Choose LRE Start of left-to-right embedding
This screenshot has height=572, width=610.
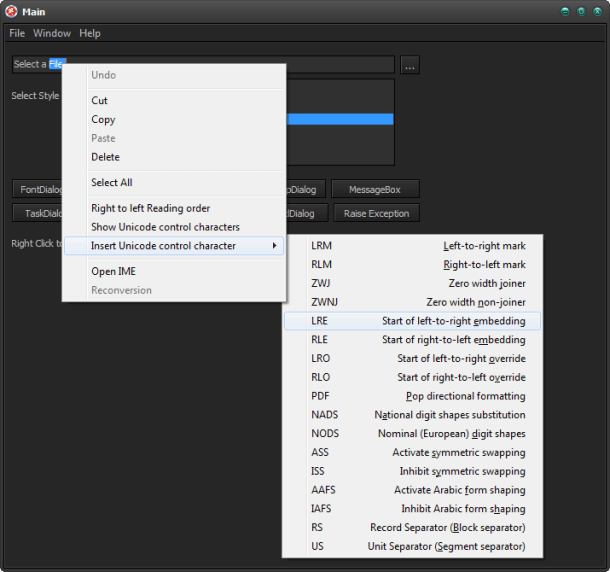click(413, 321)
